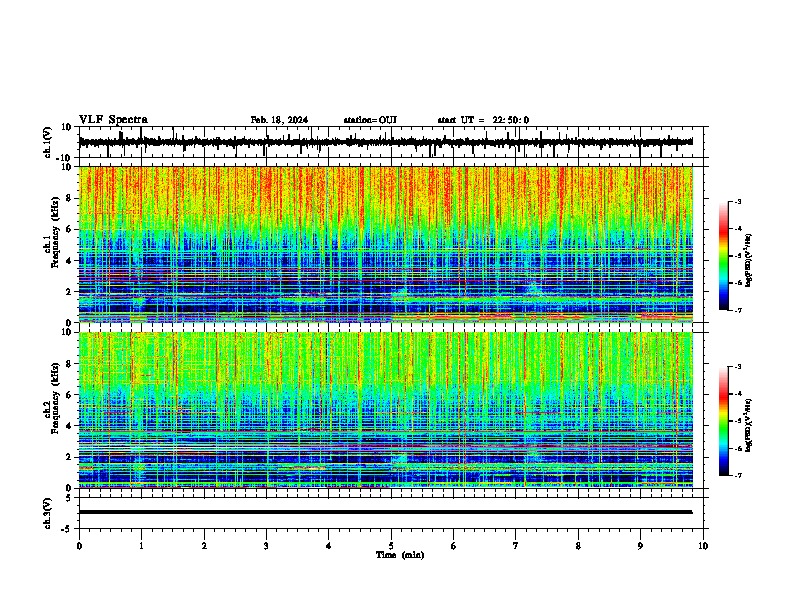Screen dimensions: 792x612
Task: Click the "-5" tick on ch.3(V) axis
Action: 67,529
